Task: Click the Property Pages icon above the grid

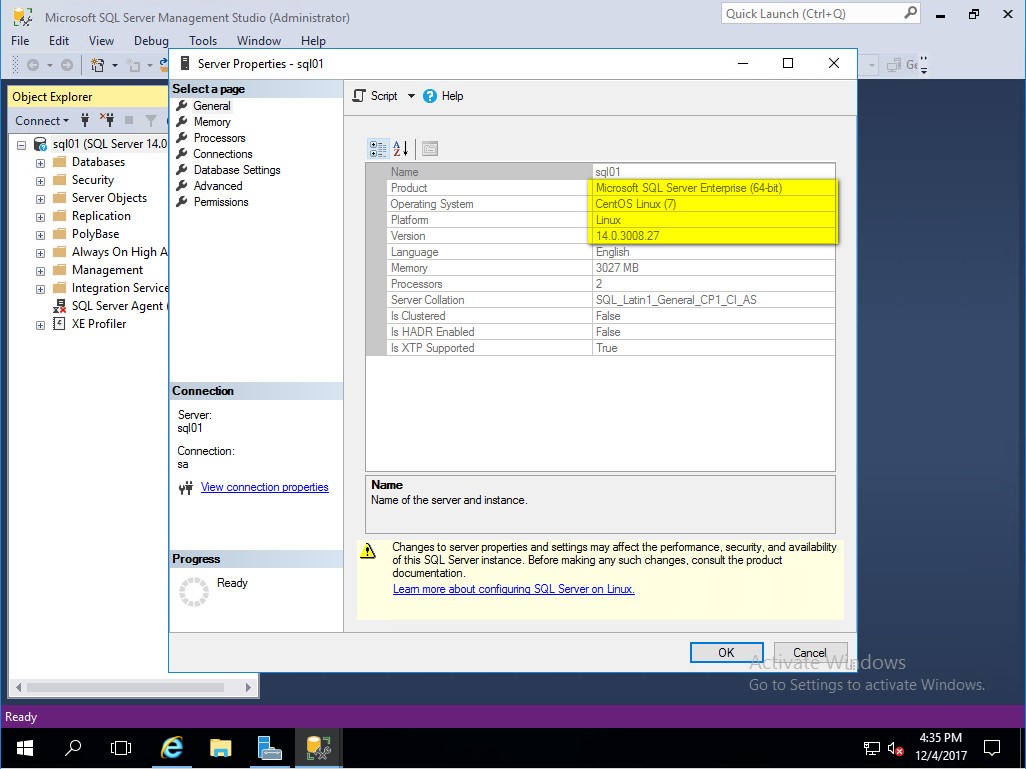Action: 429,148
